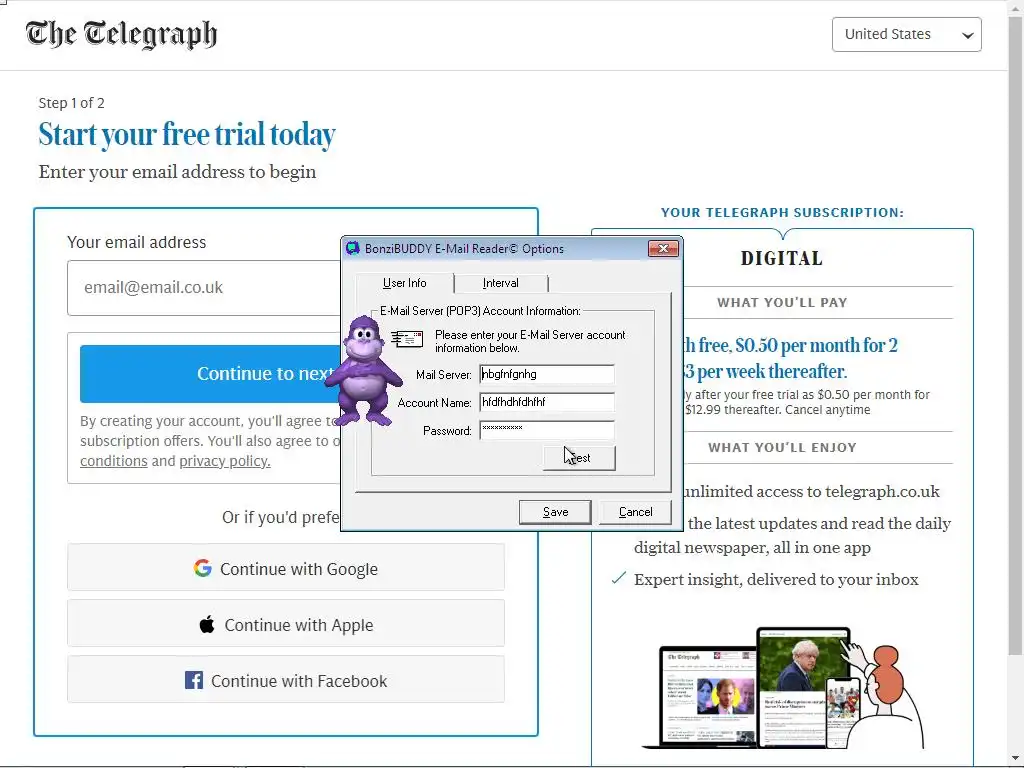
Task: Switch to the Interval tab
Action: pyautogui.click(x=501, y=283)
